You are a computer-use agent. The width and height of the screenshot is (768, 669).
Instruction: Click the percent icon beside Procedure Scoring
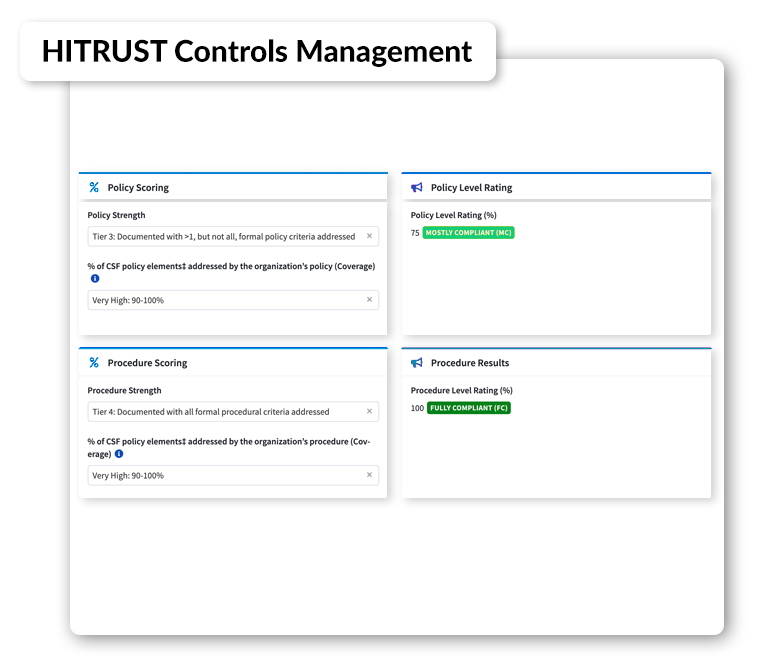pyautogui.click(x=94, y=362)
